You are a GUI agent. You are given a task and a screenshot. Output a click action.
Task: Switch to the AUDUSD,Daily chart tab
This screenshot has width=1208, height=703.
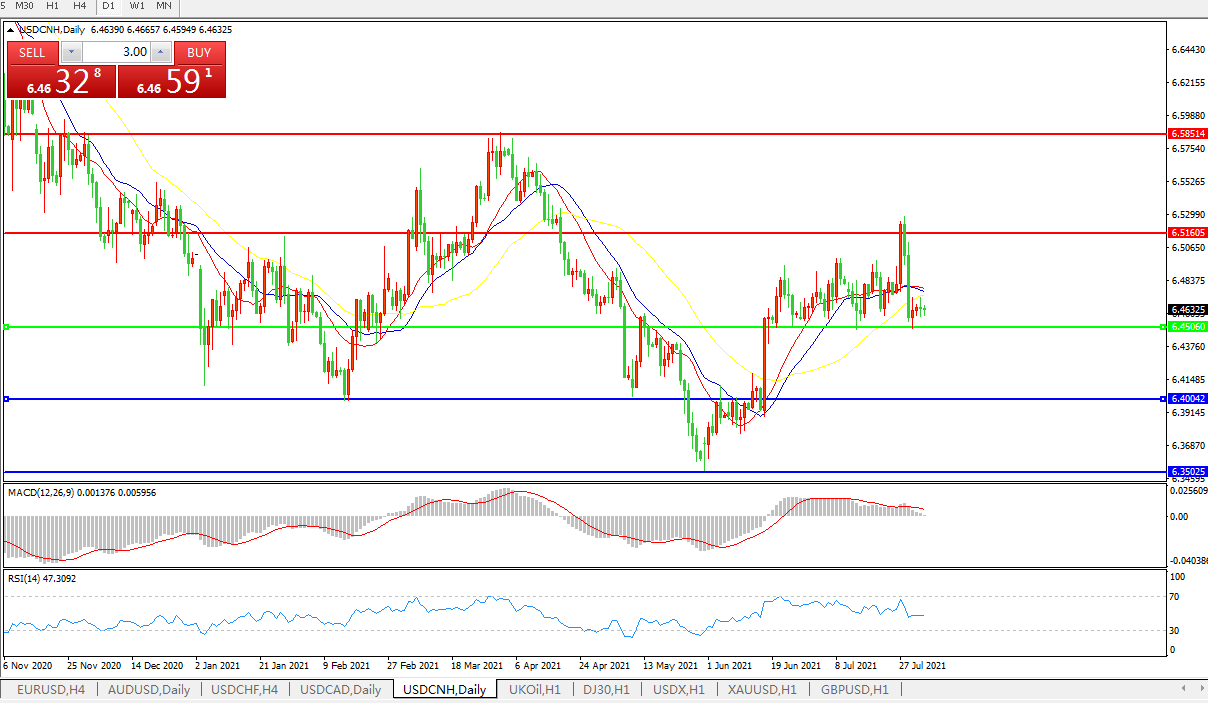coord(149,690)
